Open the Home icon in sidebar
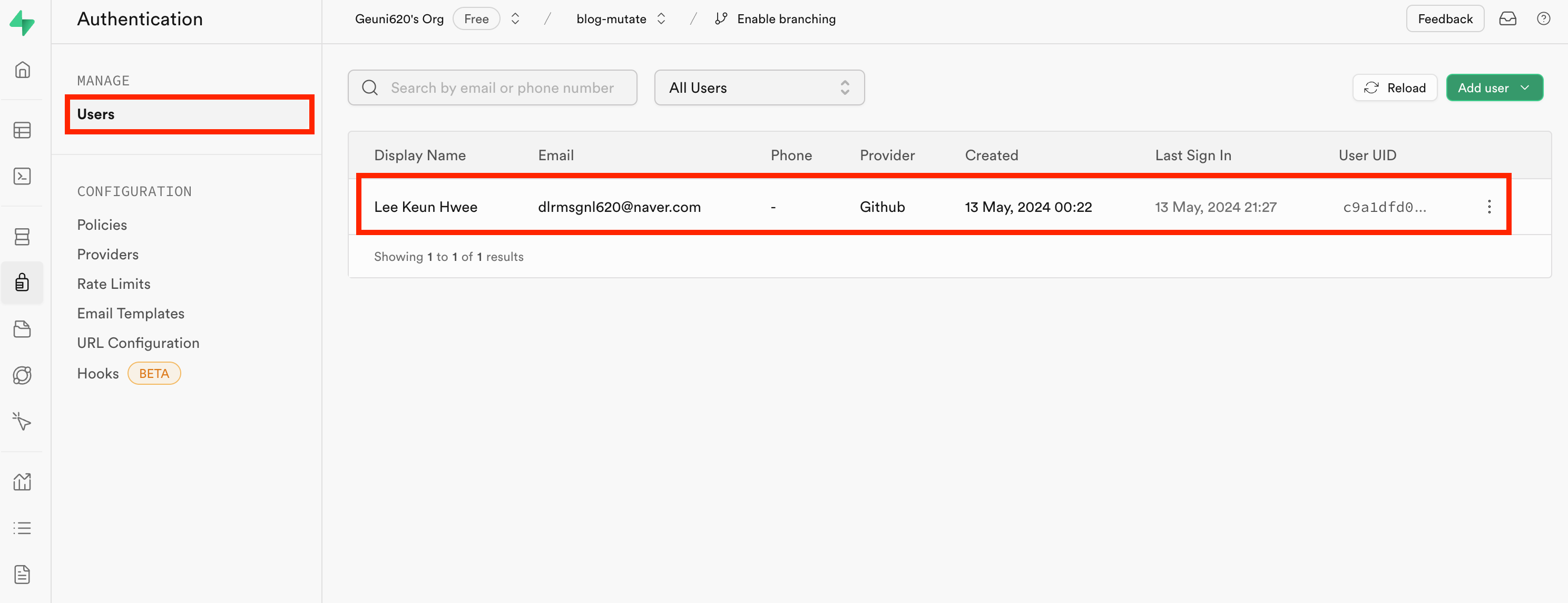 [x=23, y=70]
